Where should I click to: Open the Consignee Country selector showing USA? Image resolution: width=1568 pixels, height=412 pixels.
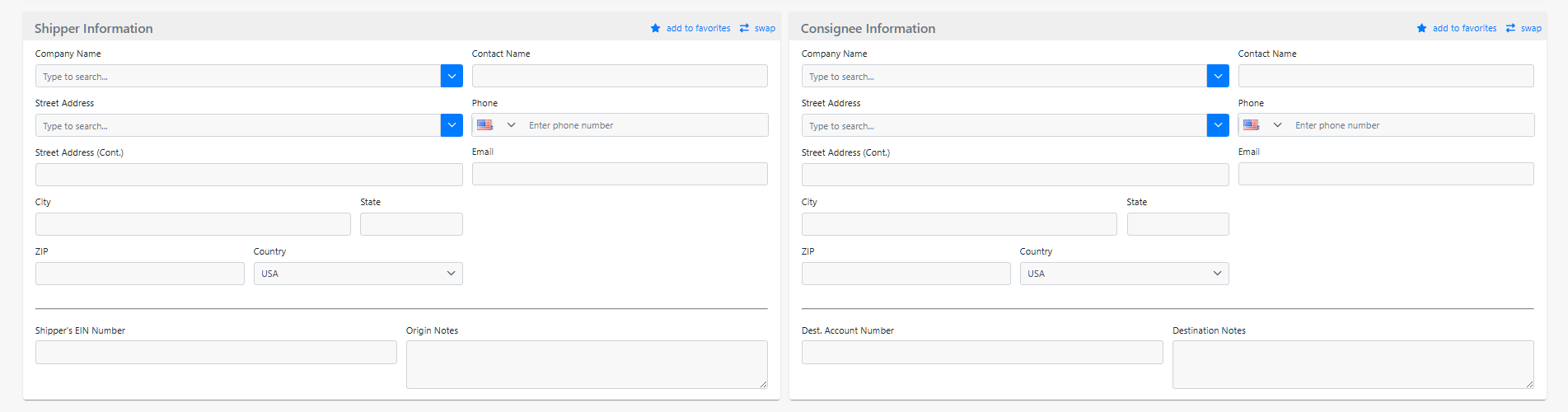[1124, 274]
